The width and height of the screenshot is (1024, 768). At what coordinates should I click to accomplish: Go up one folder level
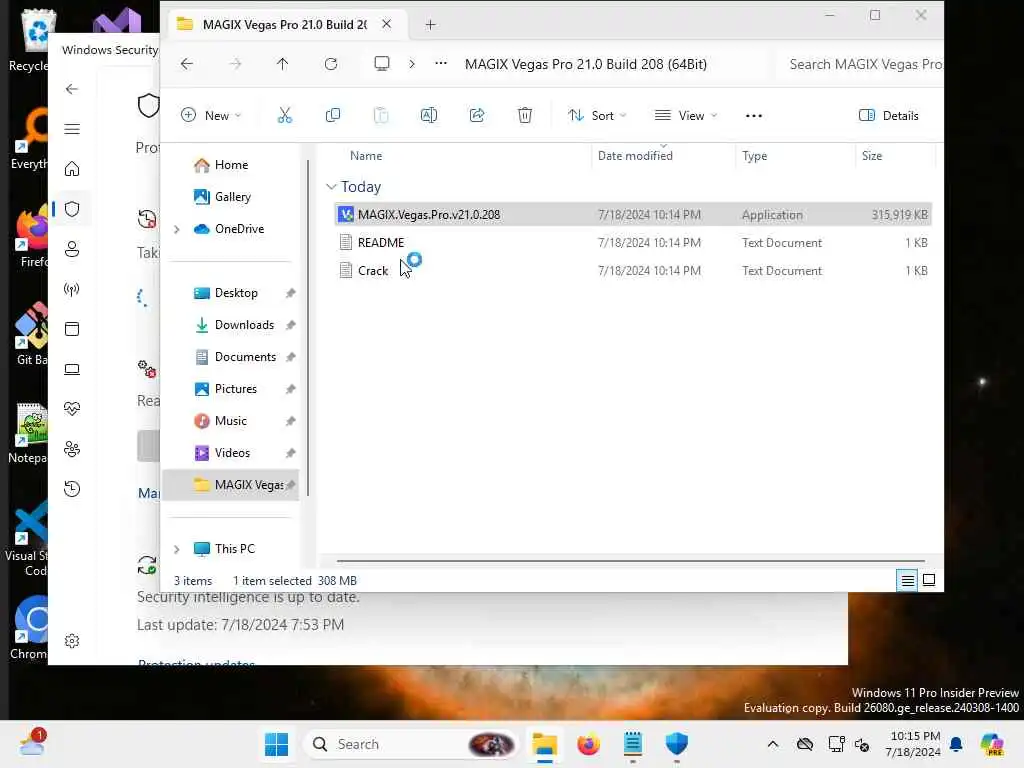(282, 64)
